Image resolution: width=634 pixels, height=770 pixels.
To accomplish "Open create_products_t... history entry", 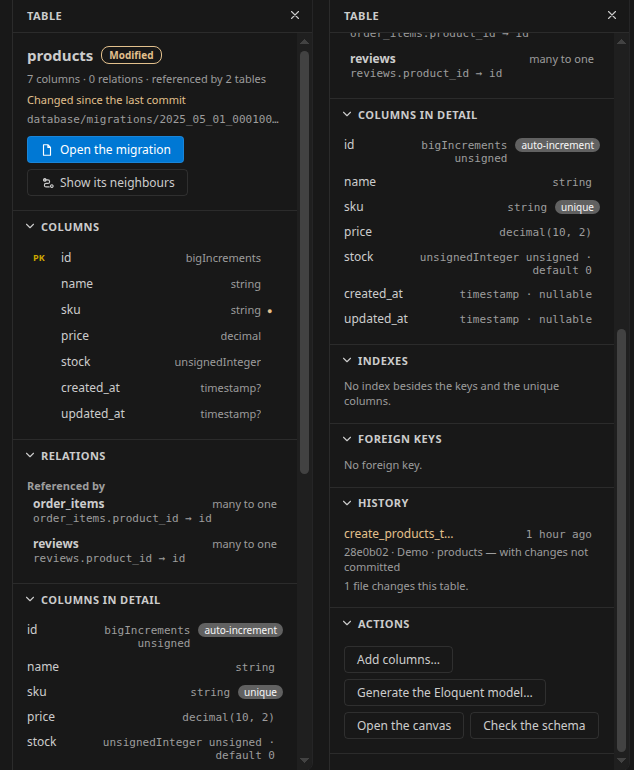I will coord(399,534).
